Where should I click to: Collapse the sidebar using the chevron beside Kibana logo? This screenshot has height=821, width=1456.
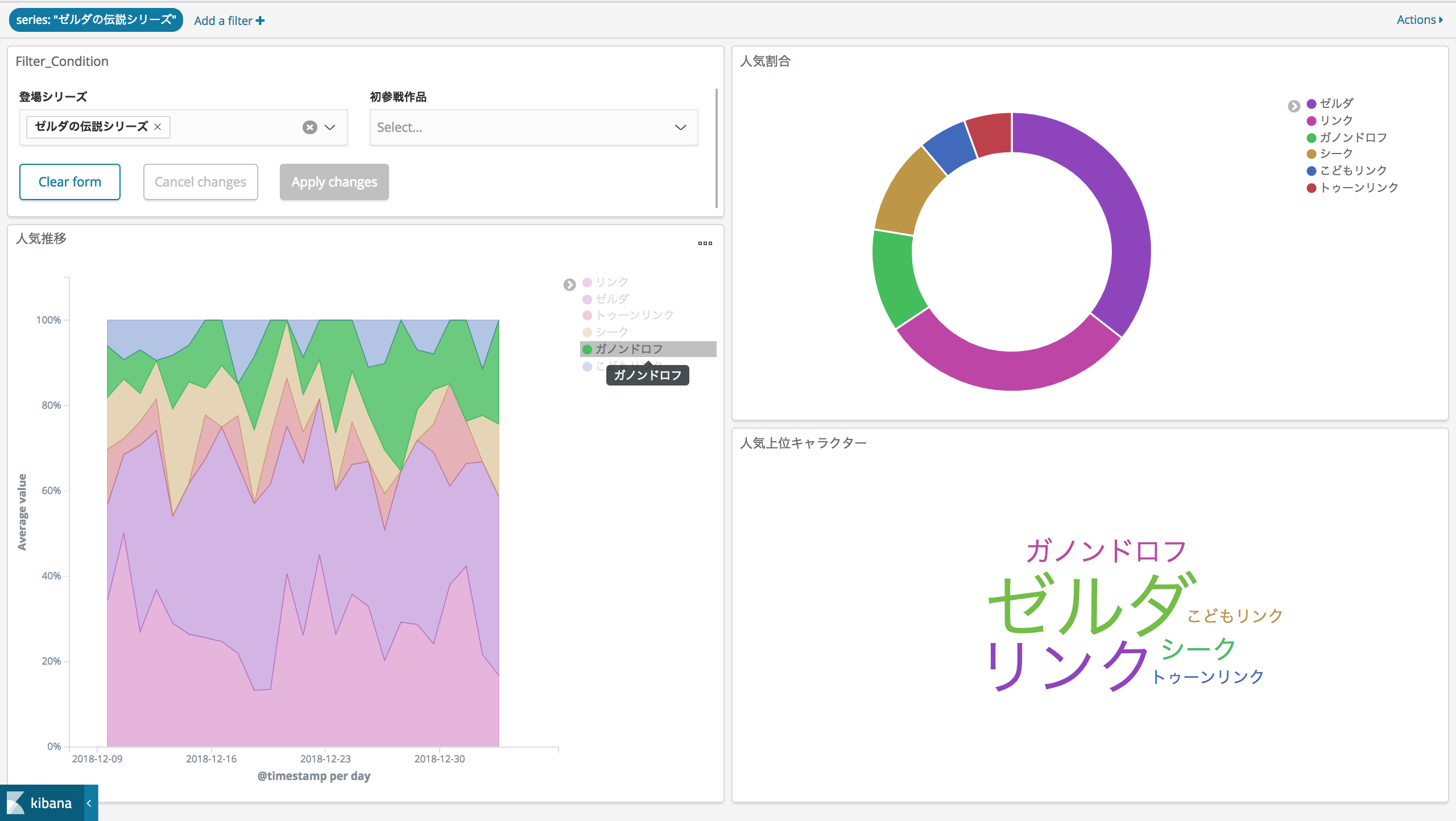pos(89,803)
